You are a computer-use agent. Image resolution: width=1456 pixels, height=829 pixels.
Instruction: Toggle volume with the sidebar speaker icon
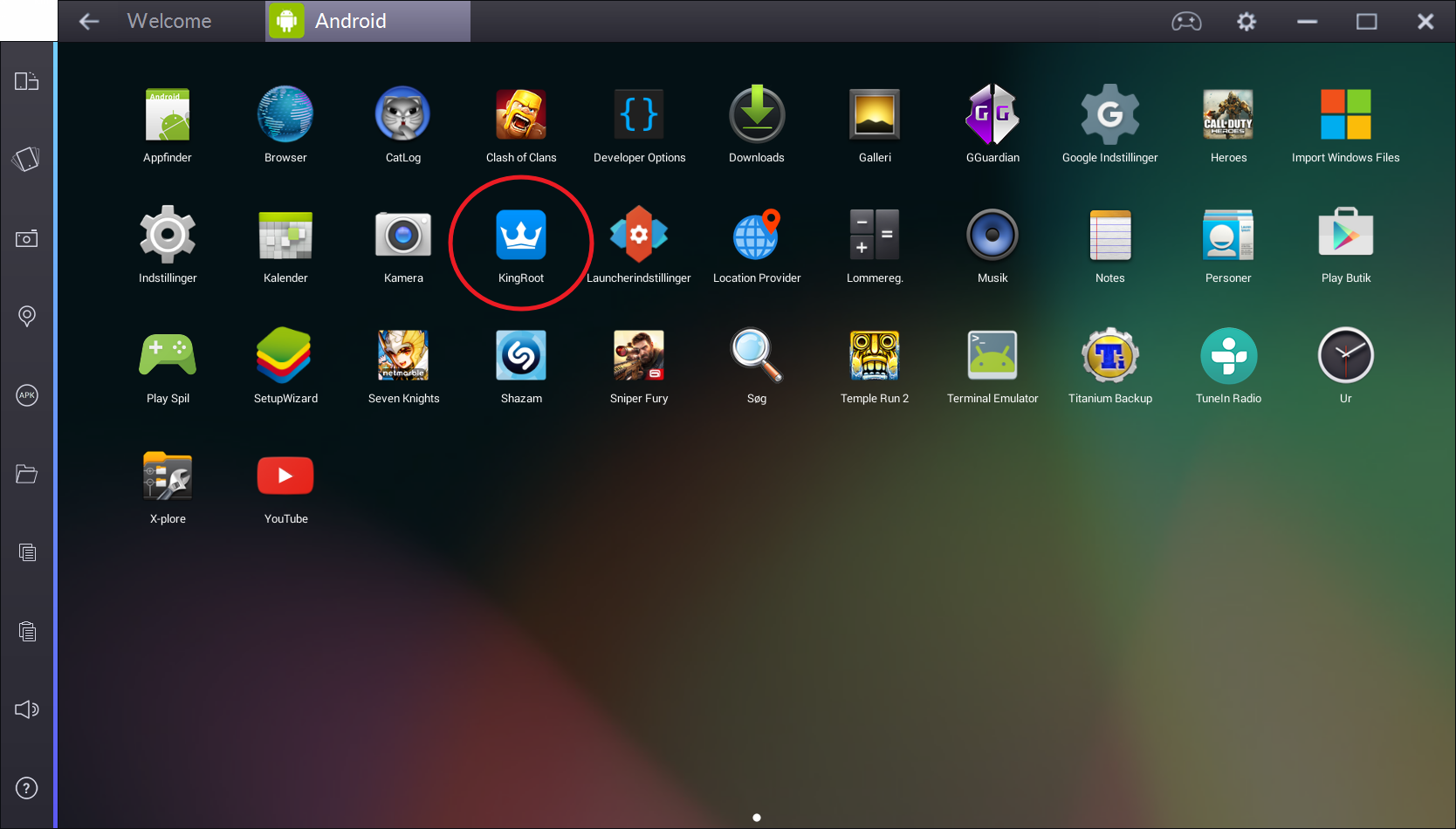tap(27, 709)
